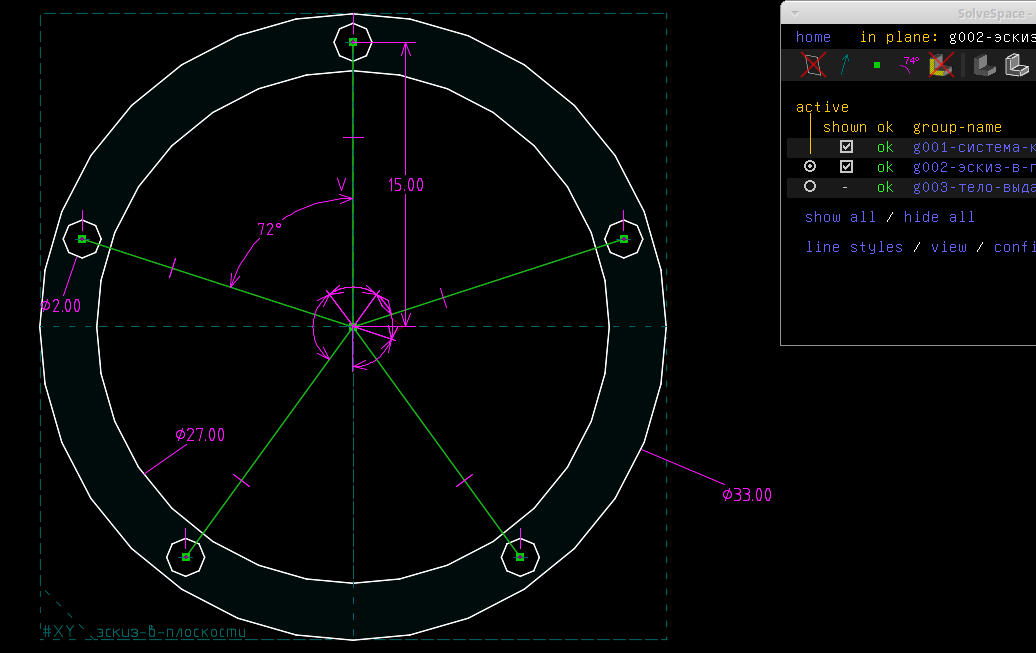Select the V vertical constraint label
This screenshot has width=1036, height=653.
(x=342, y=185)
